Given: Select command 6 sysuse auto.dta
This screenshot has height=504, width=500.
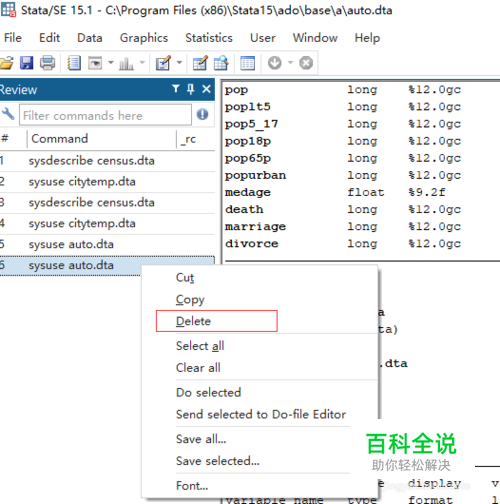Looking at the screenshot, I should tap(107, 265).
